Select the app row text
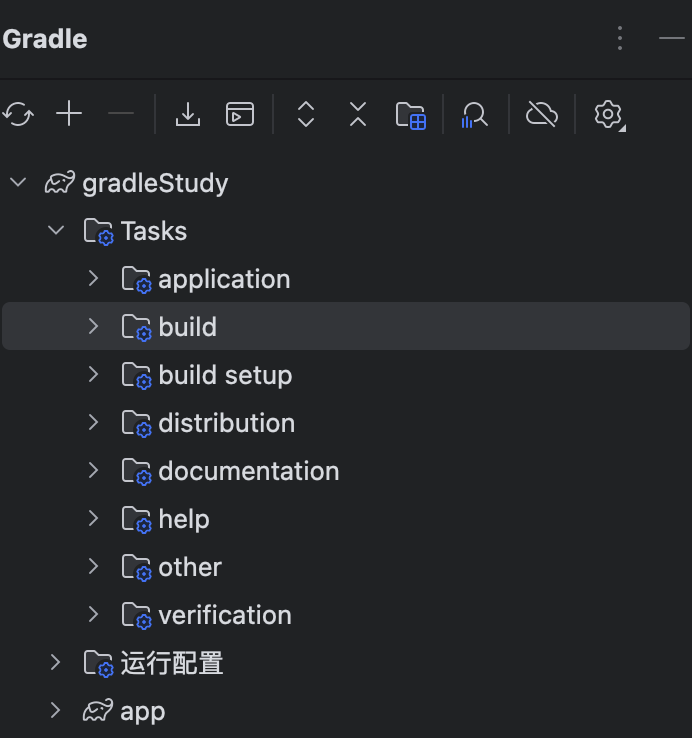 (143, 713)
